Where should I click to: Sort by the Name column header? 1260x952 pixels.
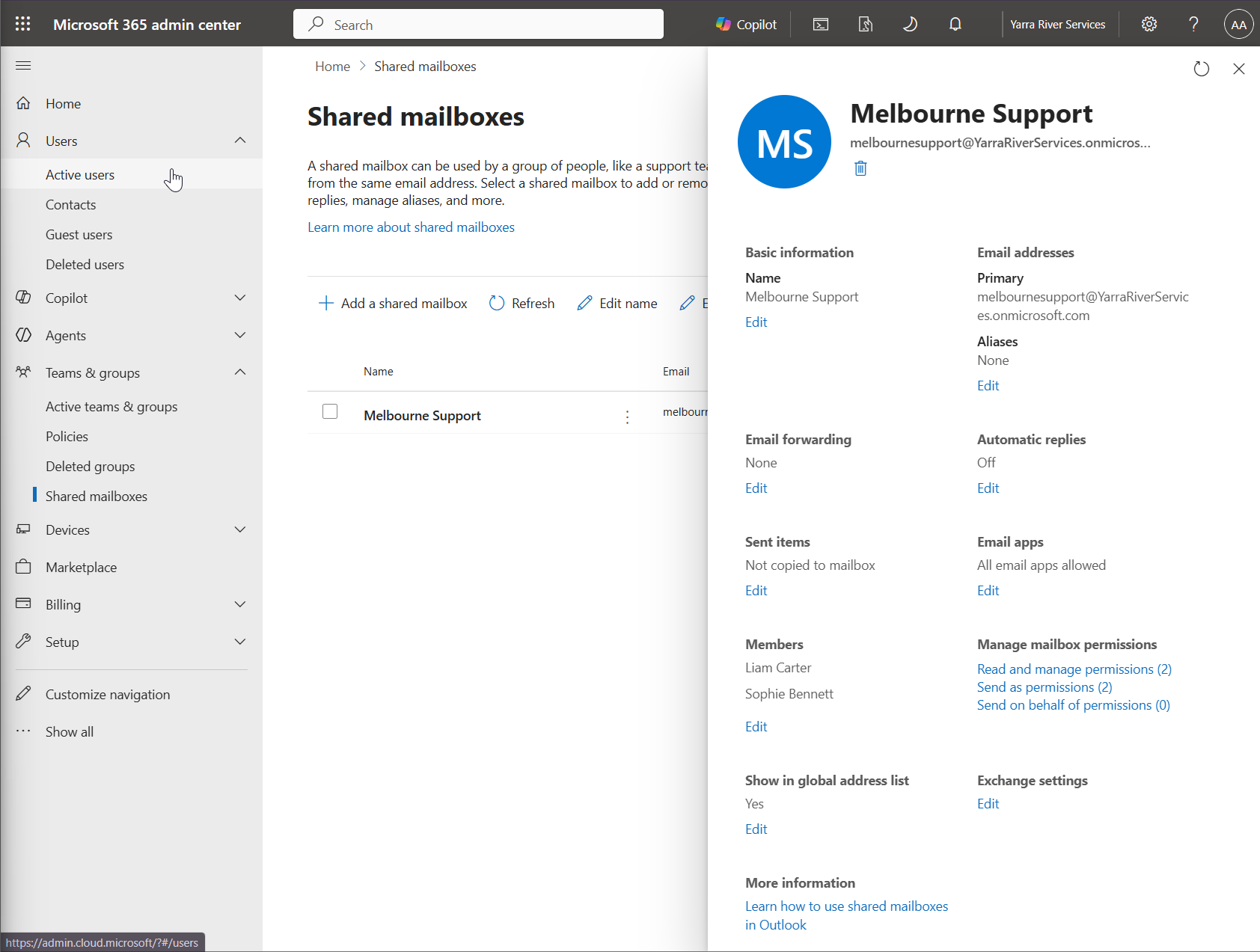pyautogui.click(x=378, y=371)
